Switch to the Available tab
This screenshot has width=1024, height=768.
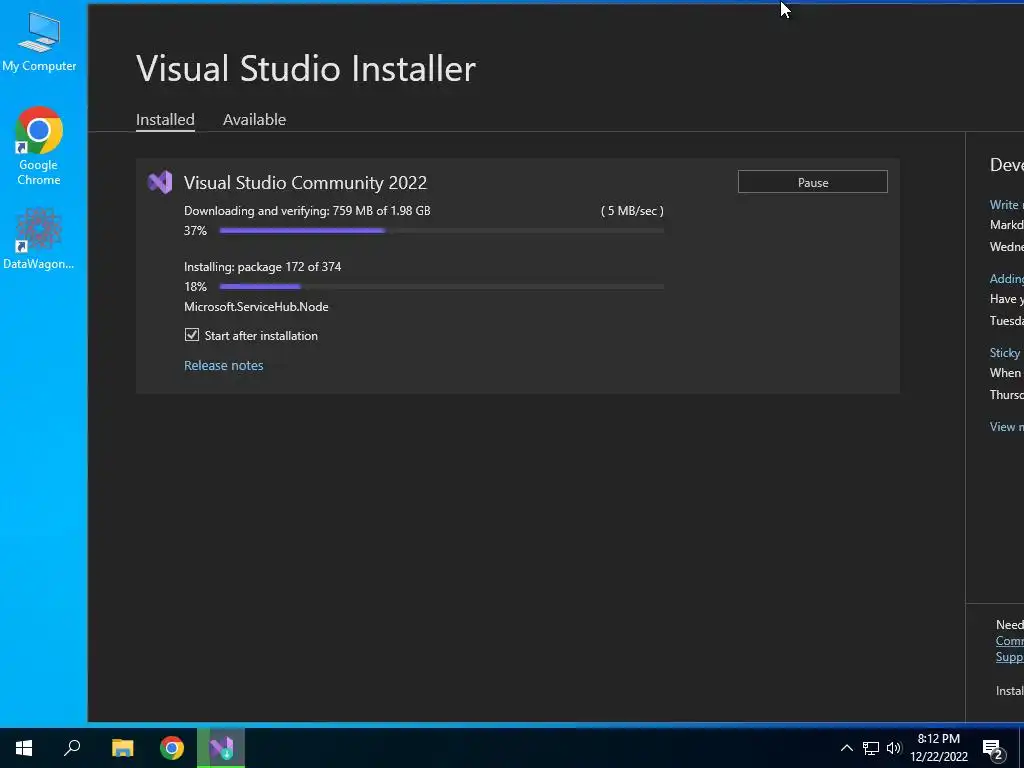[254, 120]
